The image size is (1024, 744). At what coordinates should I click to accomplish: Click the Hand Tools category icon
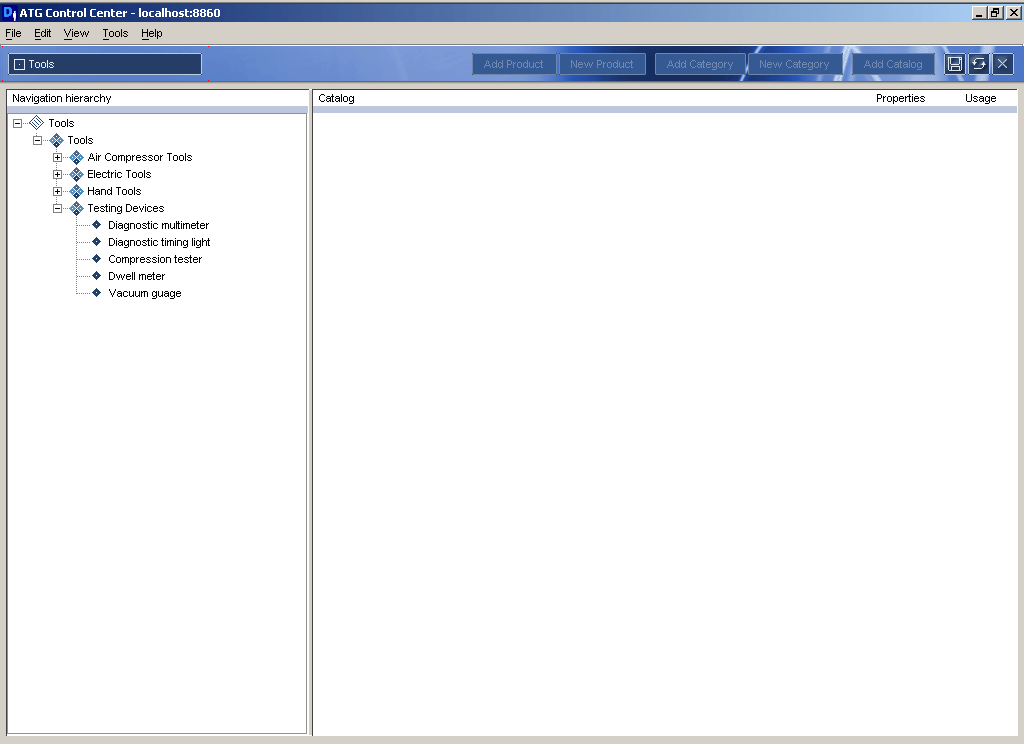point(76,191)
